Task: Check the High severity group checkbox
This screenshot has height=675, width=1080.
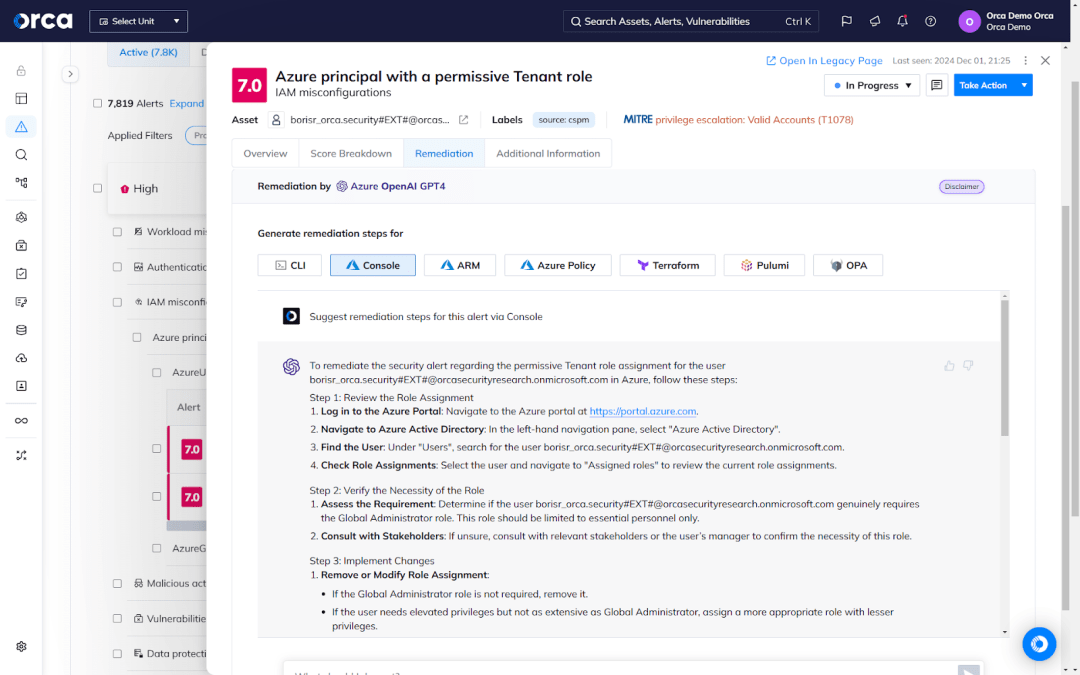Action: point(97,188)
